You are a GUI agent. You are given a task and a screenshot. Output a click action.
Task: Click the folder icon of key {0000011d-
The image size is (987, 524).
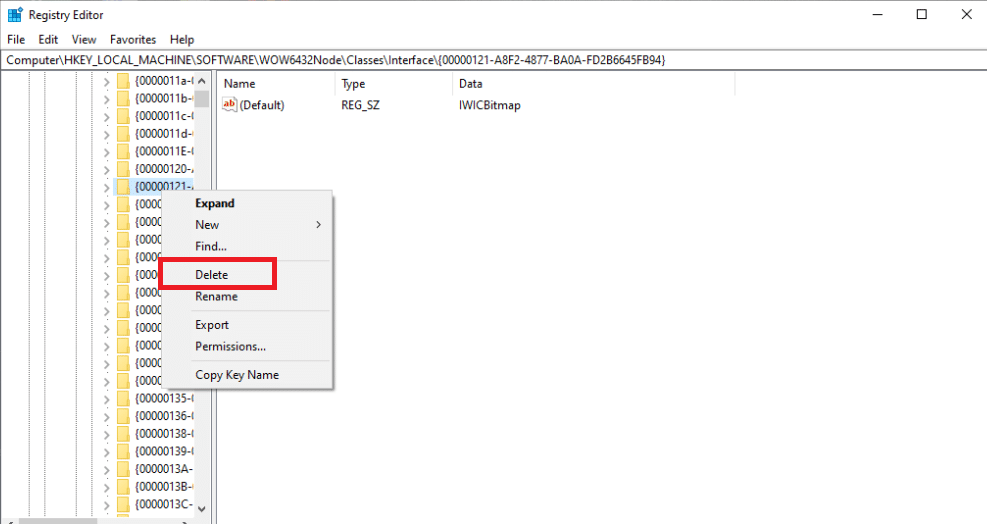(123, 134)
